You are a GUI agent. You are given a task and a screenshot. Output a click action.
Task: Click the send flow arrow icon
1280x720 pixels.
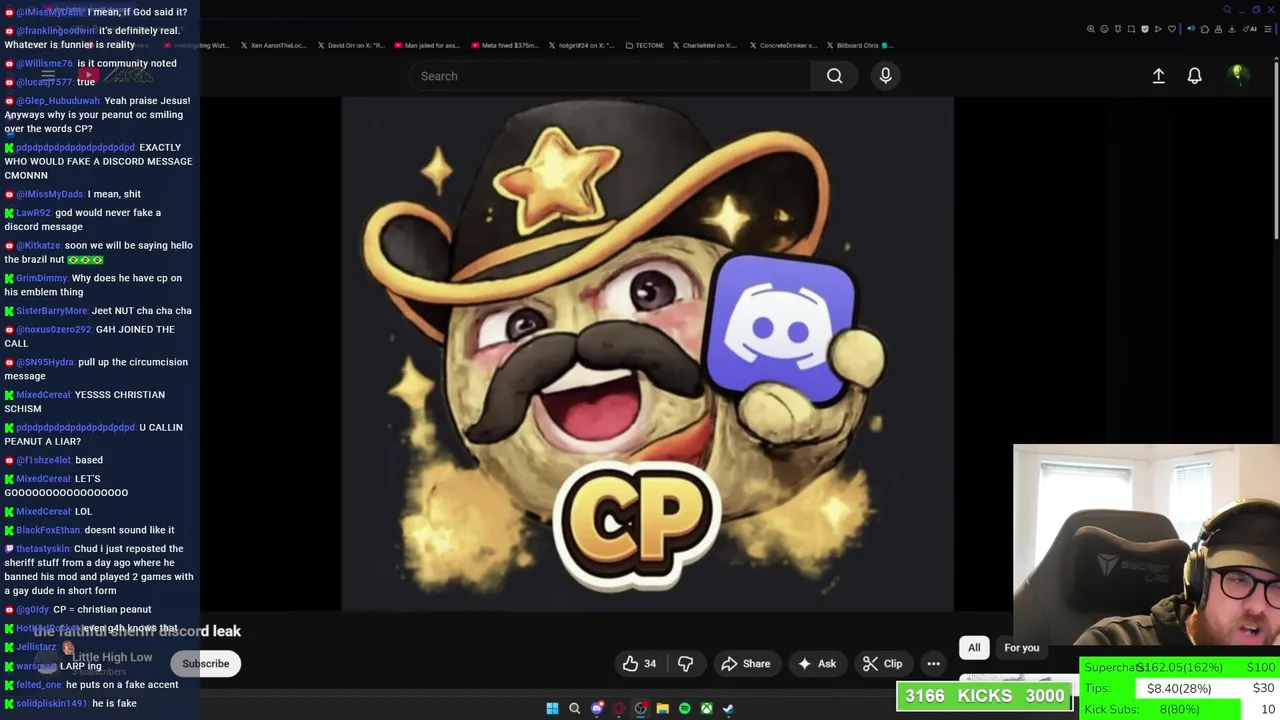click(x=1158, y=29)
